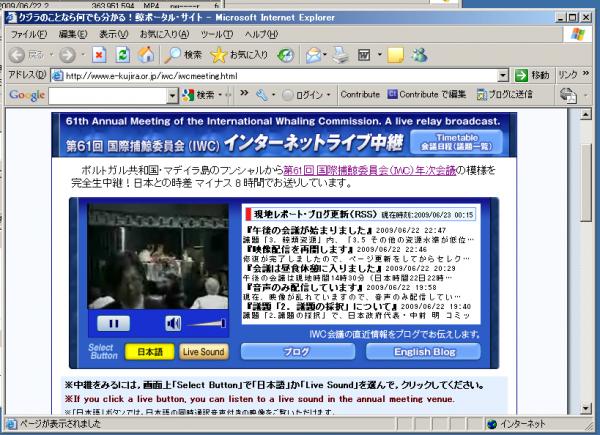This screenshot has height=435, width=600.
Task: Open the Mail icon dropdown arrow
Action: (x=324, y=55)
